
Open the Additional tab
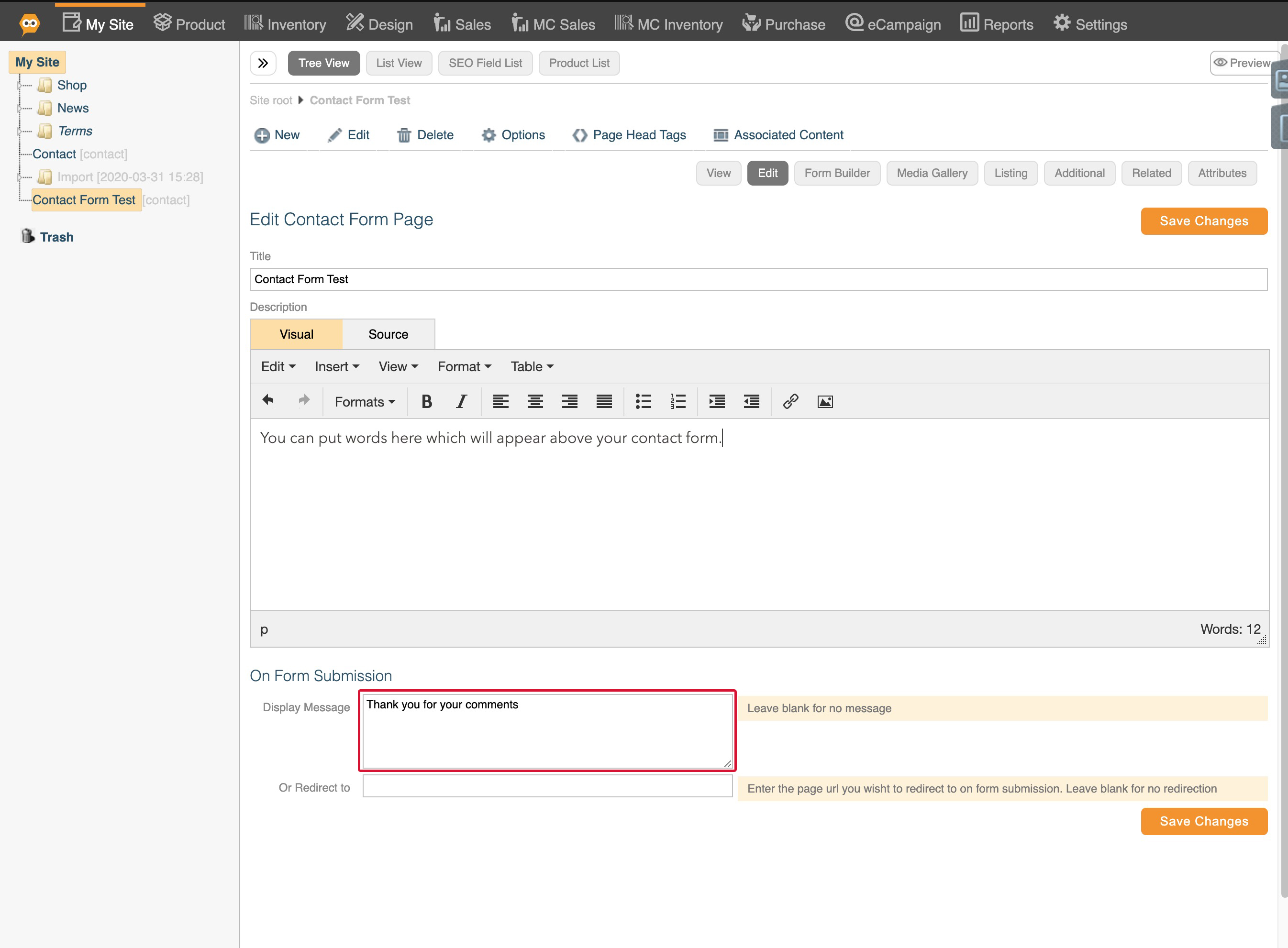coord(1079,173)
